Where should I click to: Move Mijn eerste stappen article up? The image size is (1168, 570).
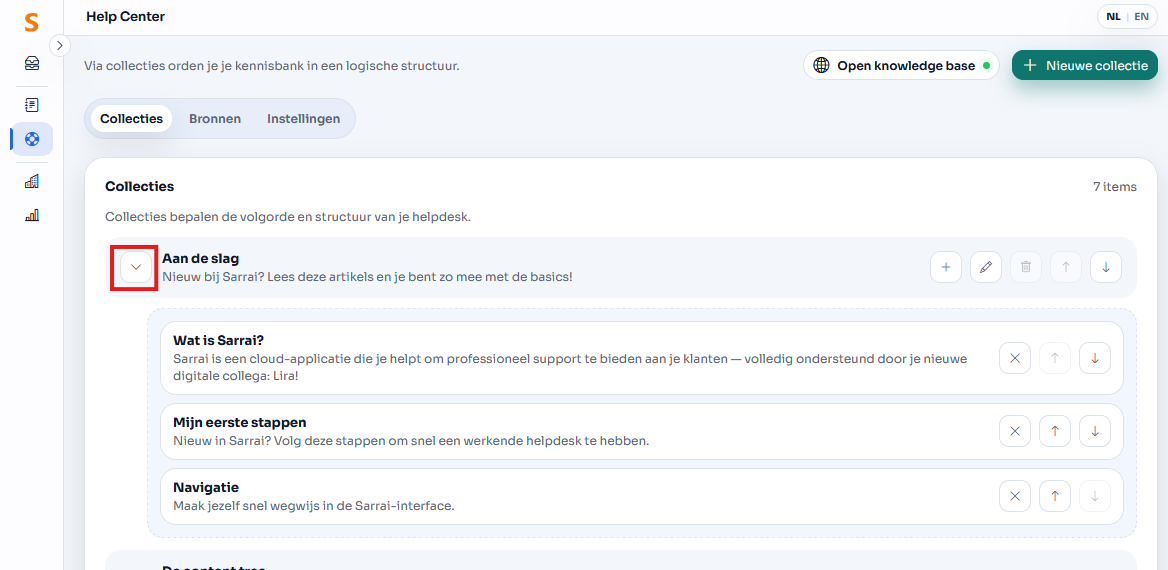pos(1054,431)
